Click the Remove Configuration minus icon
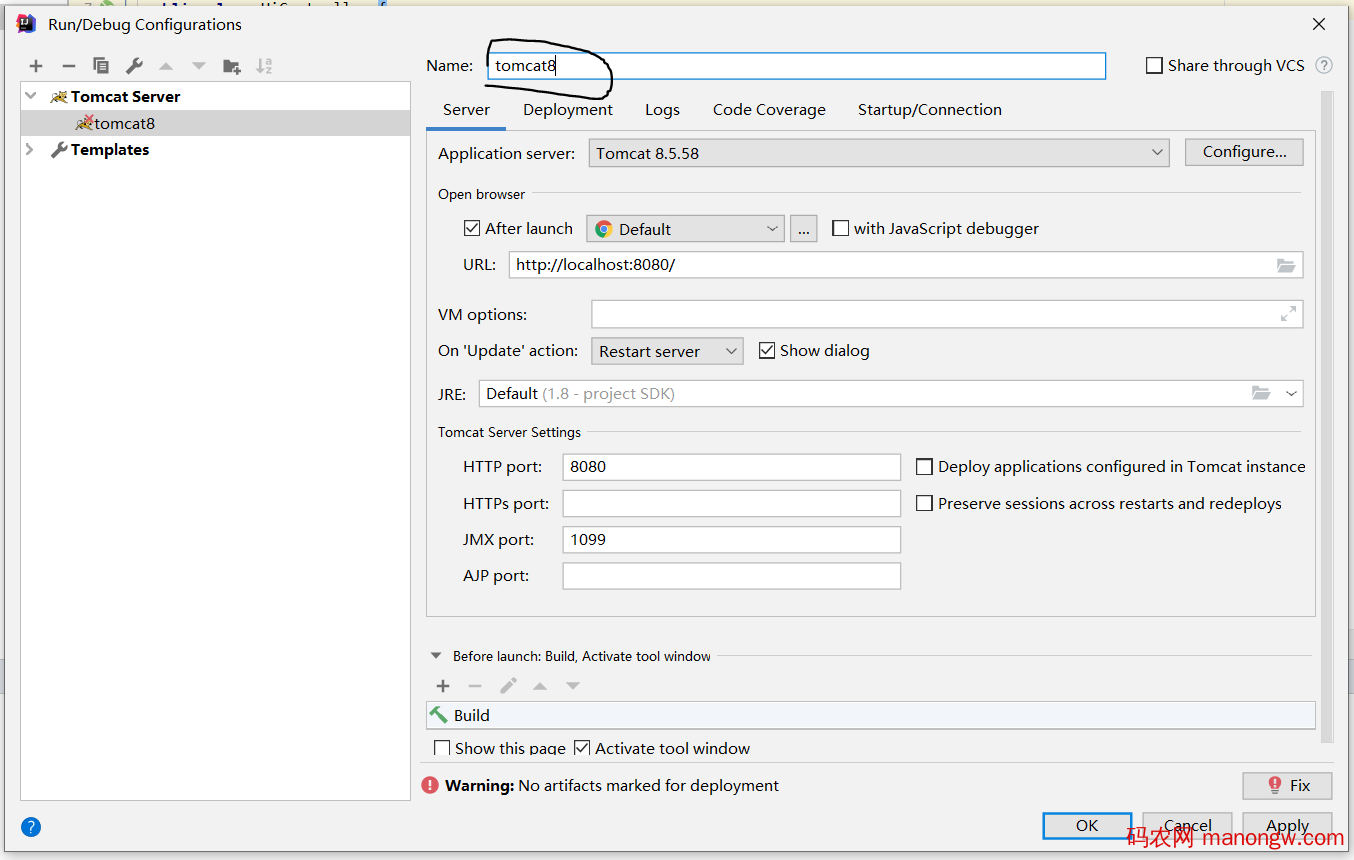Image resolution: width=1354 pixels, height=860 pixels. pos(68,66)
